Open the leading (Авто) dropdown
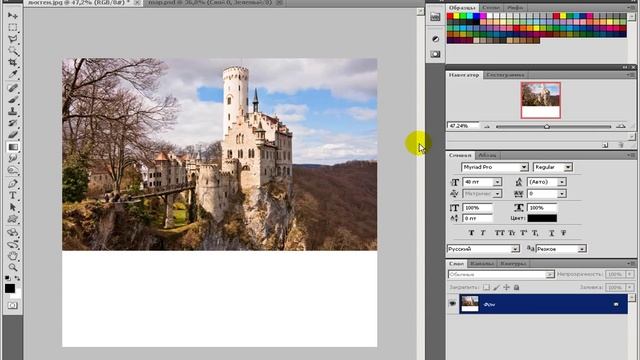This screenshot has width=640, height=360. coord(562,182)
